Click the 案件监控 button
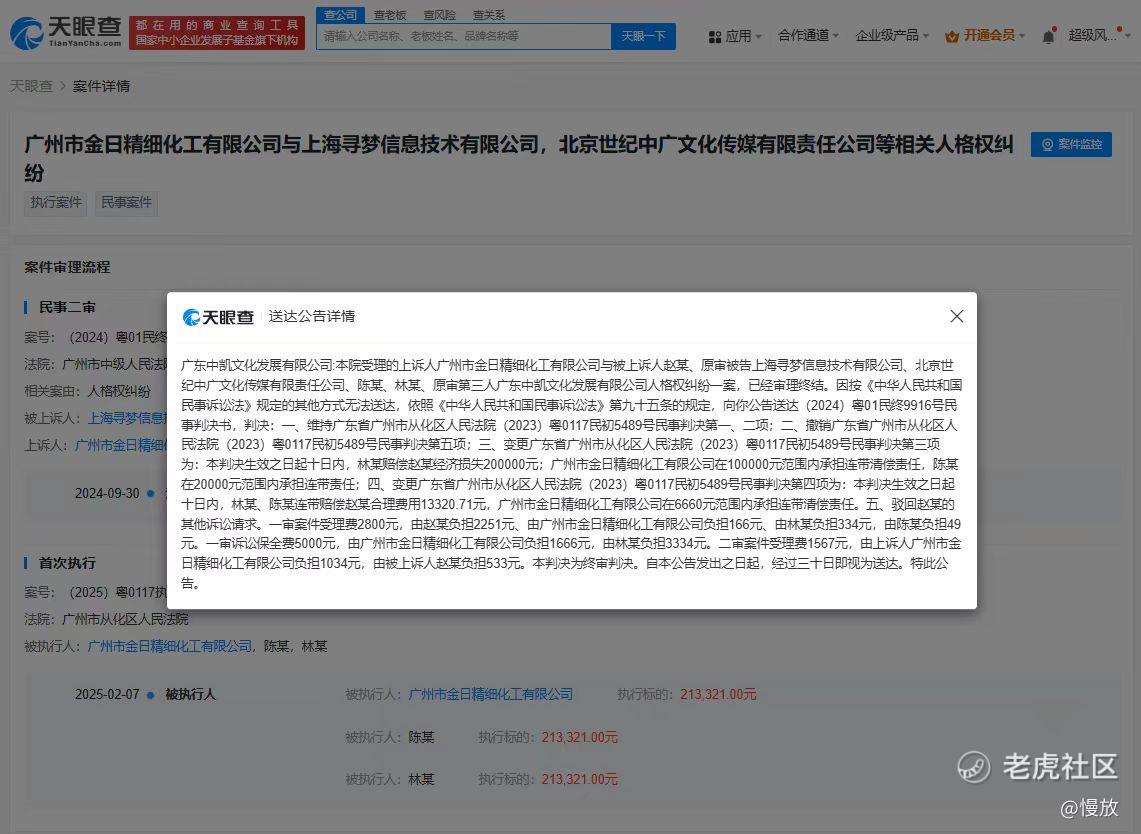Image resolution: width=1141 pixels, height=834 pixels. coord(1071,144)
